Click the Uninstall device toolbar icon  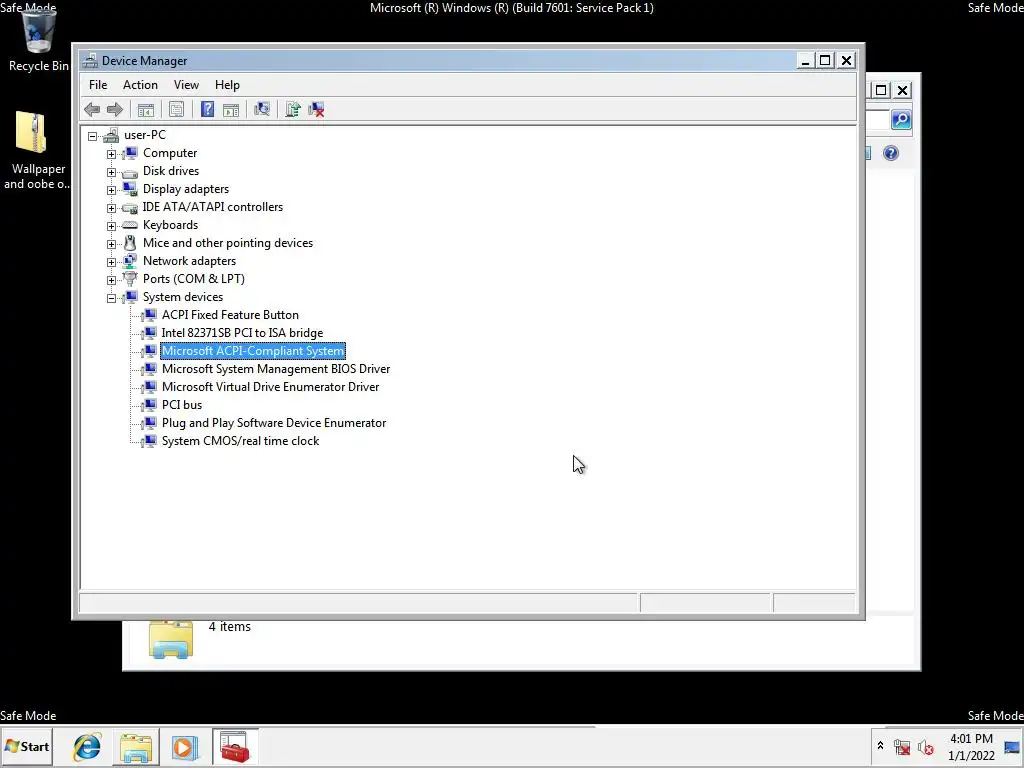(x=316, y=109)
